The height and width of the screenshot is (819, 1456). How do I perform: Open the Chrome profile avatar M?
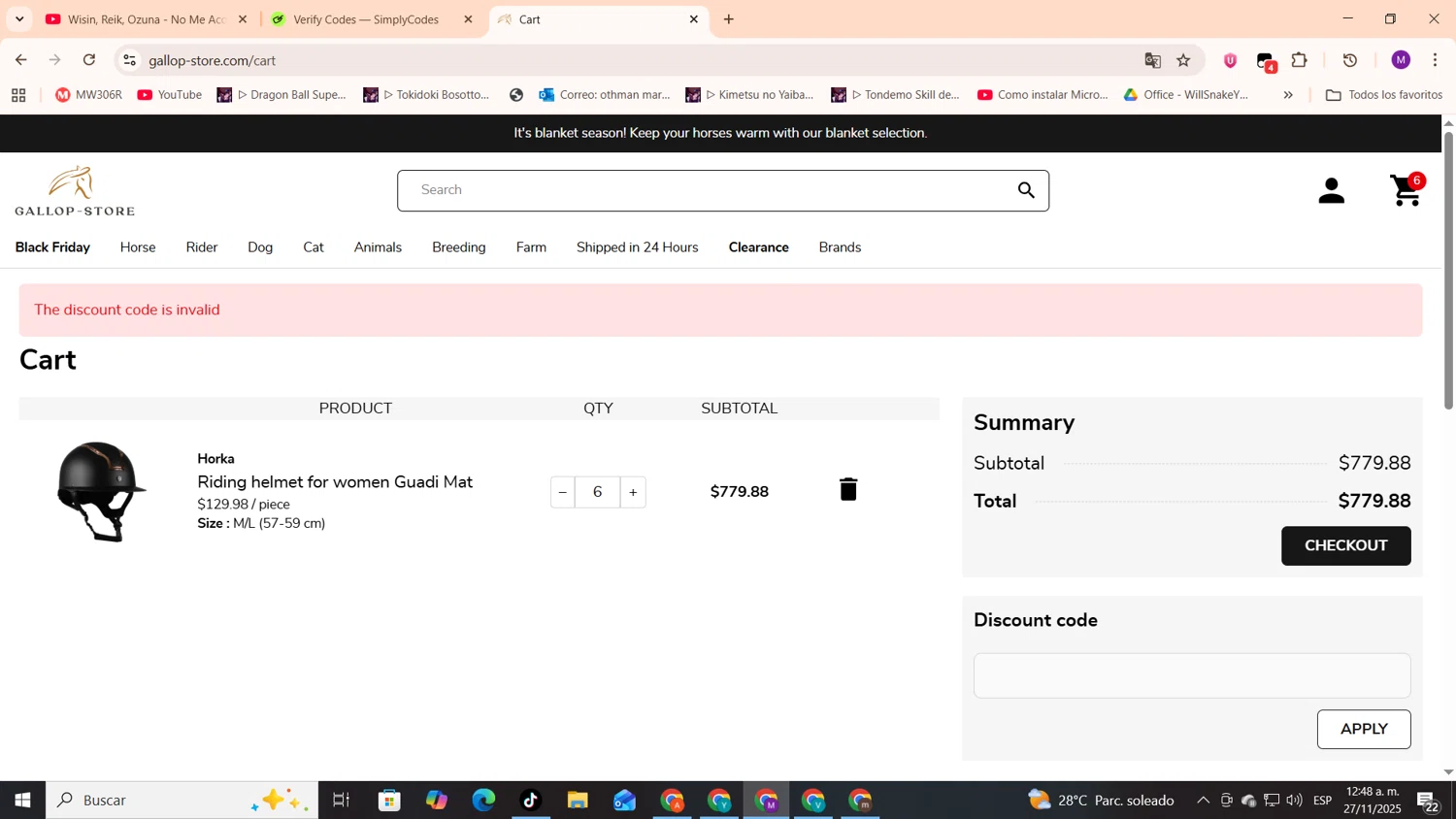click(x=1401, y=60)
